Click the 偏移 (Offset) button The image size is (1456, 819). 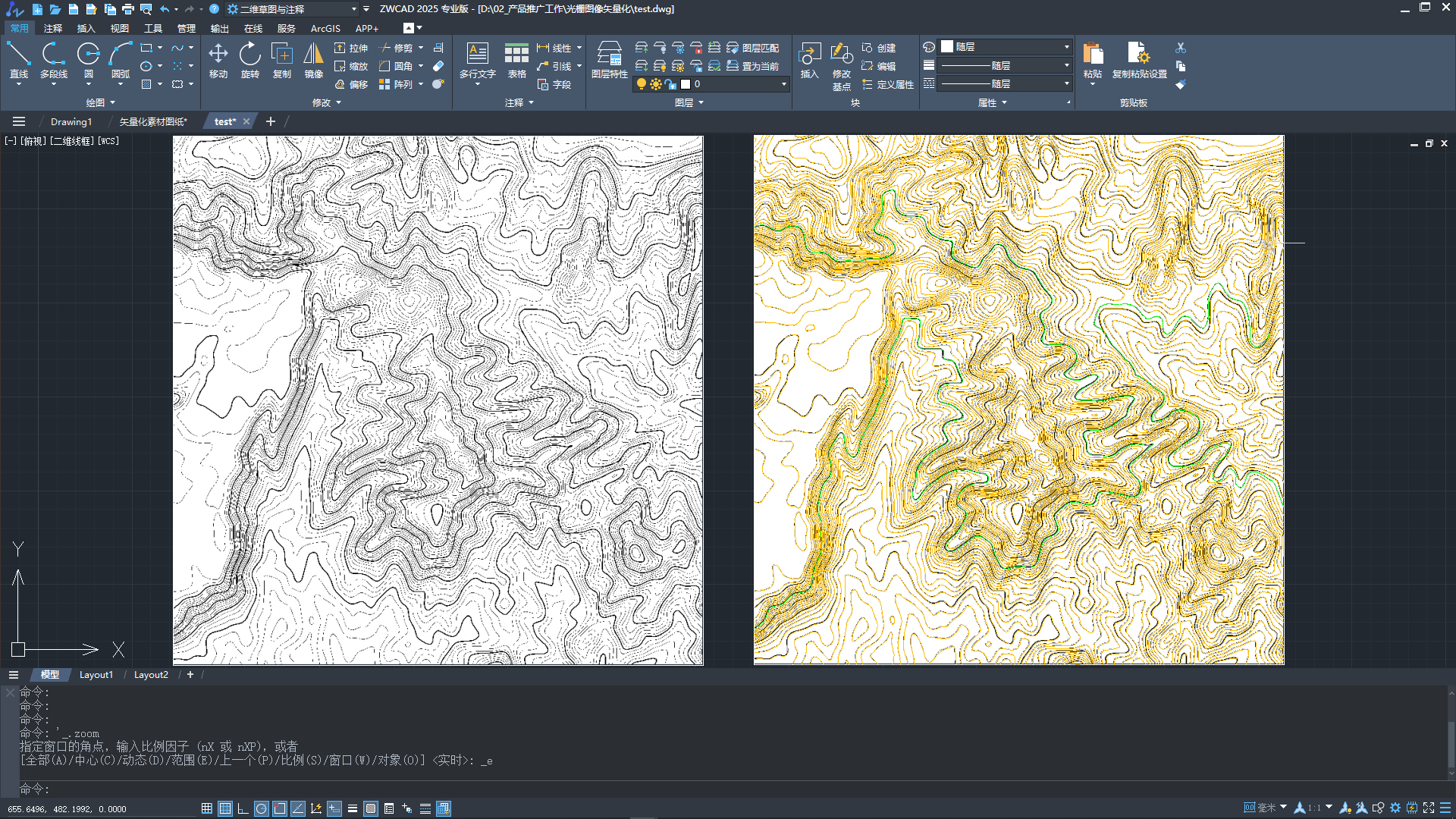351,84
